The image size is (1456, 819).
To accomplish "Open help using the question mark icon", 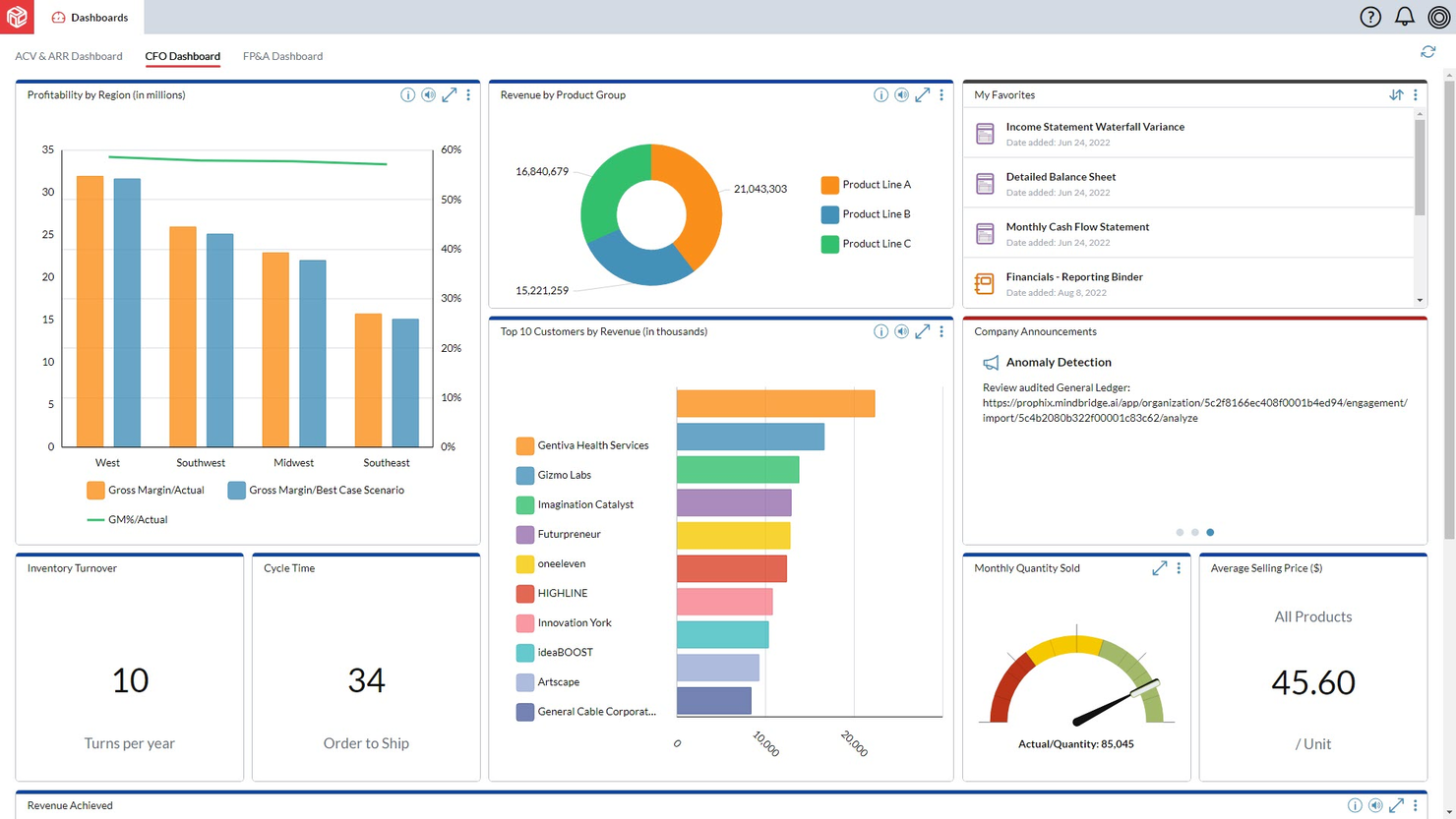I will 1370,17.
